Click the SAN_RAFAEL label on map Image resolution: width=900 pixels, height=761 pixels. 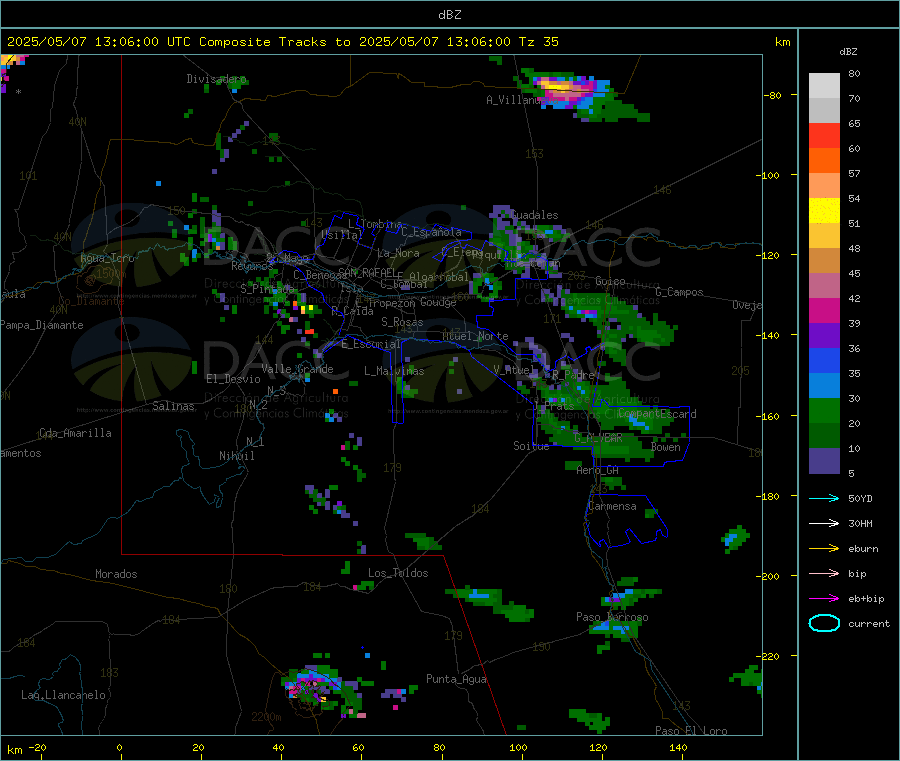367,272
